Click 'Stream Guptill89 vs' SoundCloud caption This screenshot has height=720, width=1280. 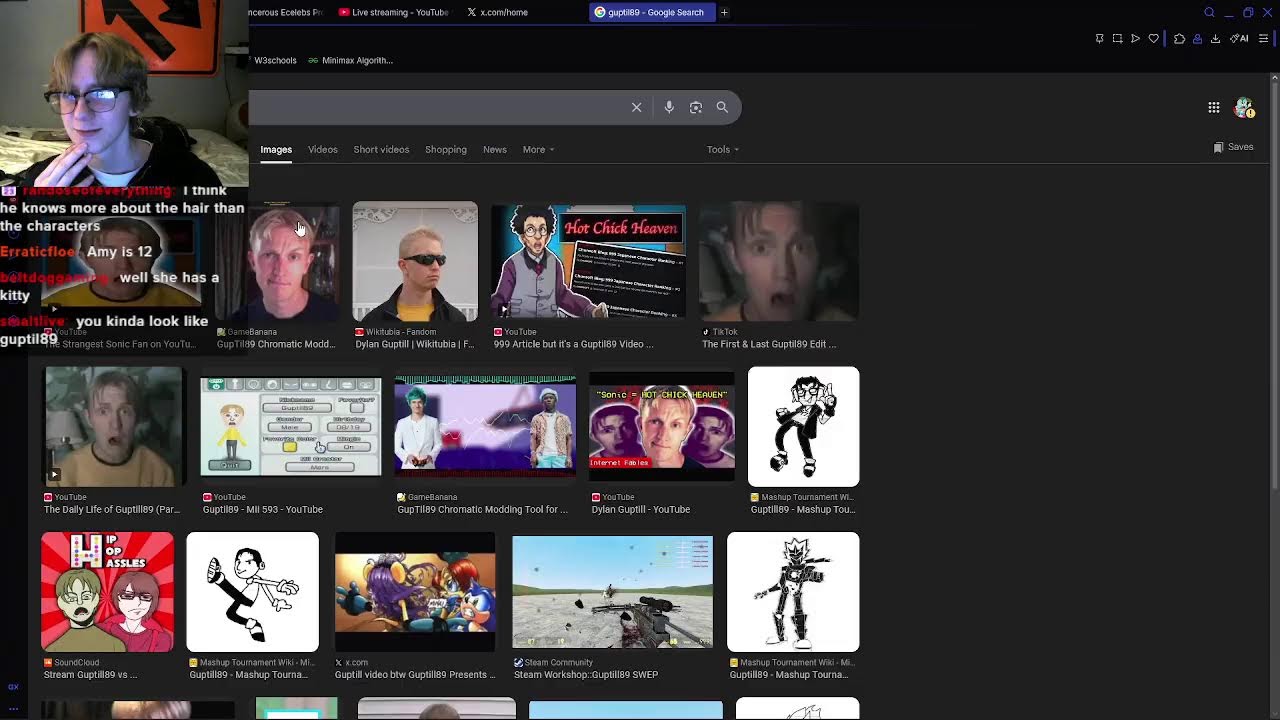[x=91, y=674]
